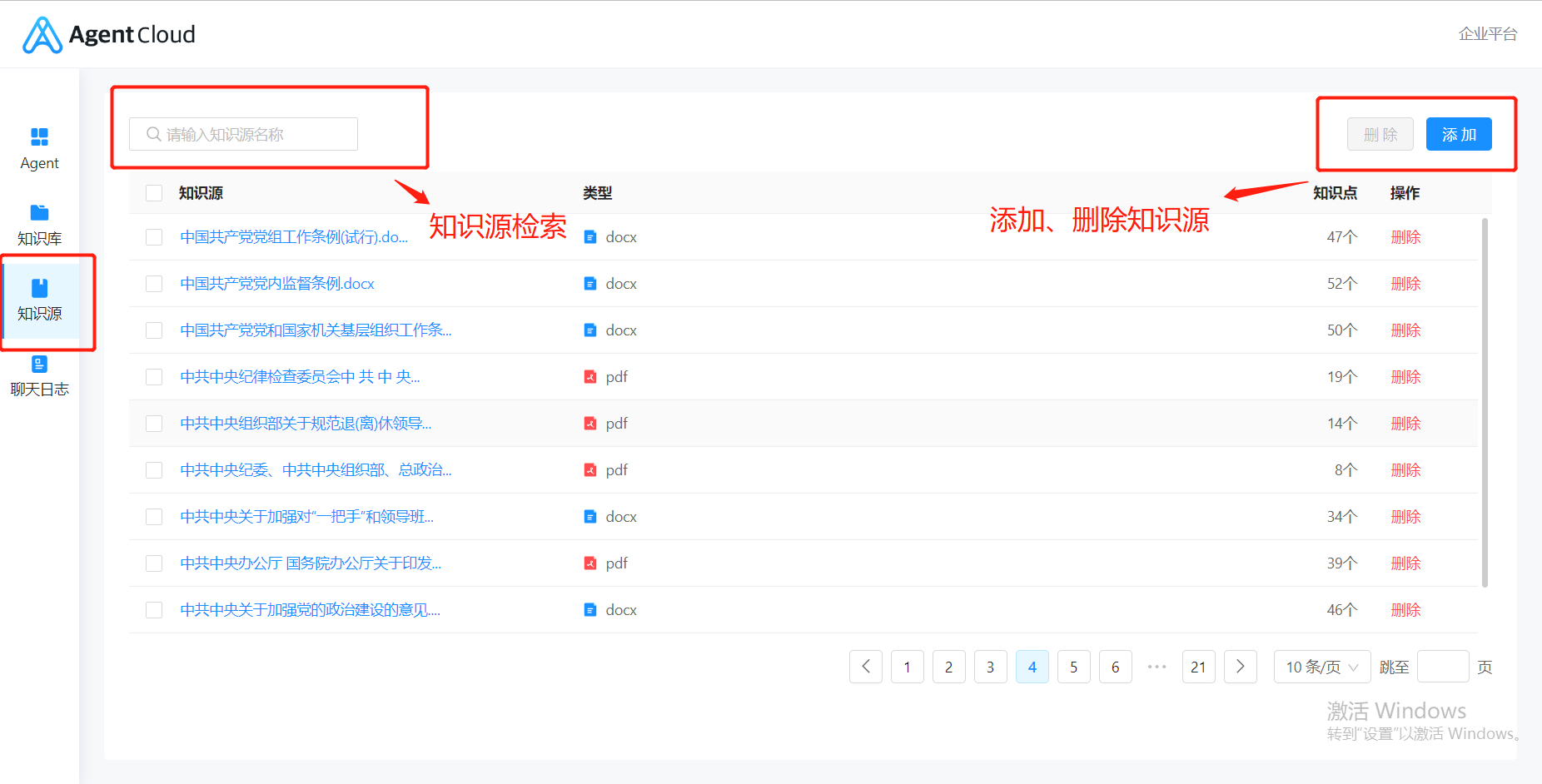
Task: Focus the 请输入知识源名称 search field
Action: [243, 134]
